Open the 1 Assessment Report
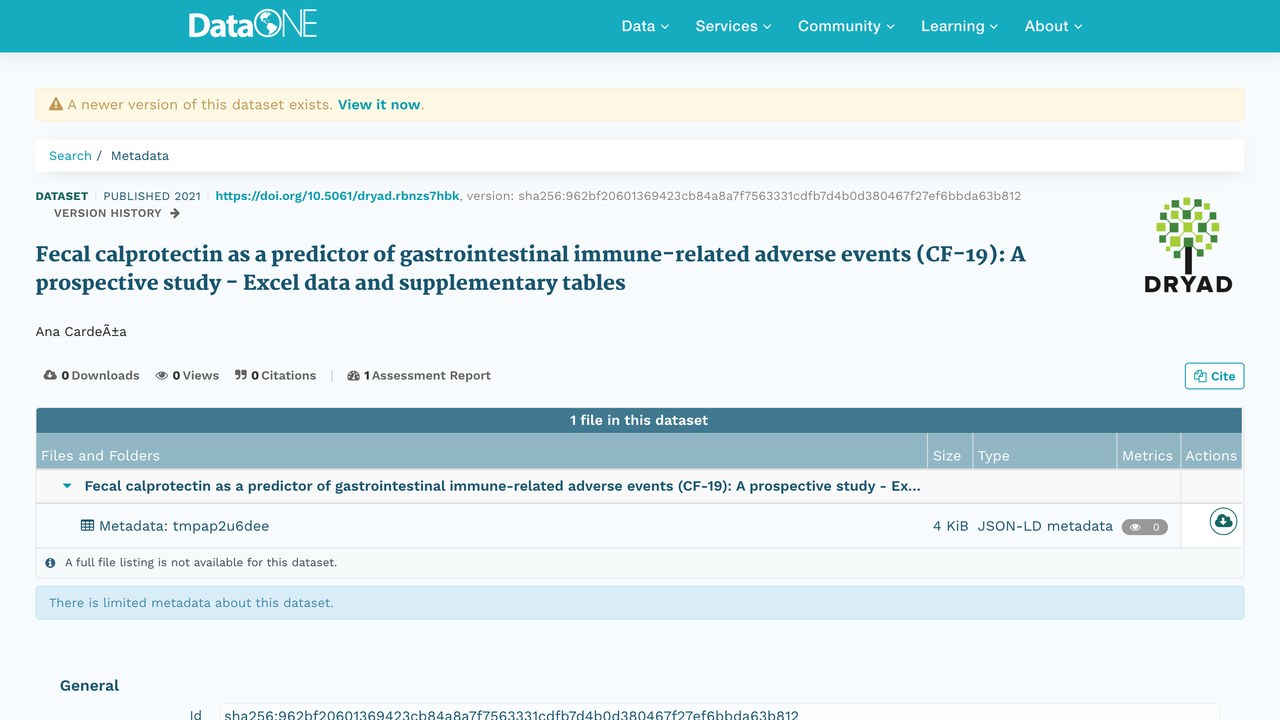 click(419, 375)
